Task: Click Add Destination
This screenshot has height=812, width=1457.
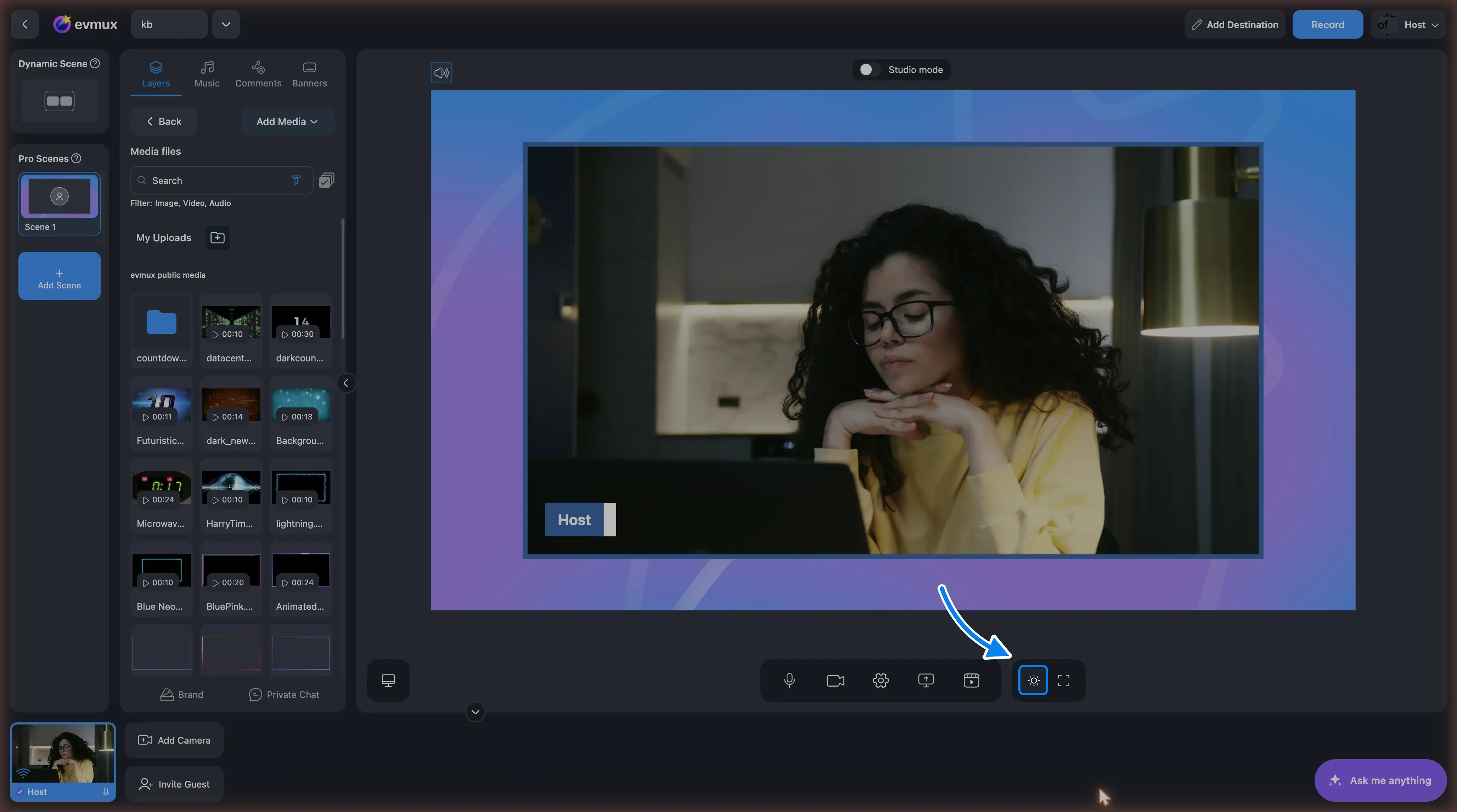Action: [x=1235, y=24]
